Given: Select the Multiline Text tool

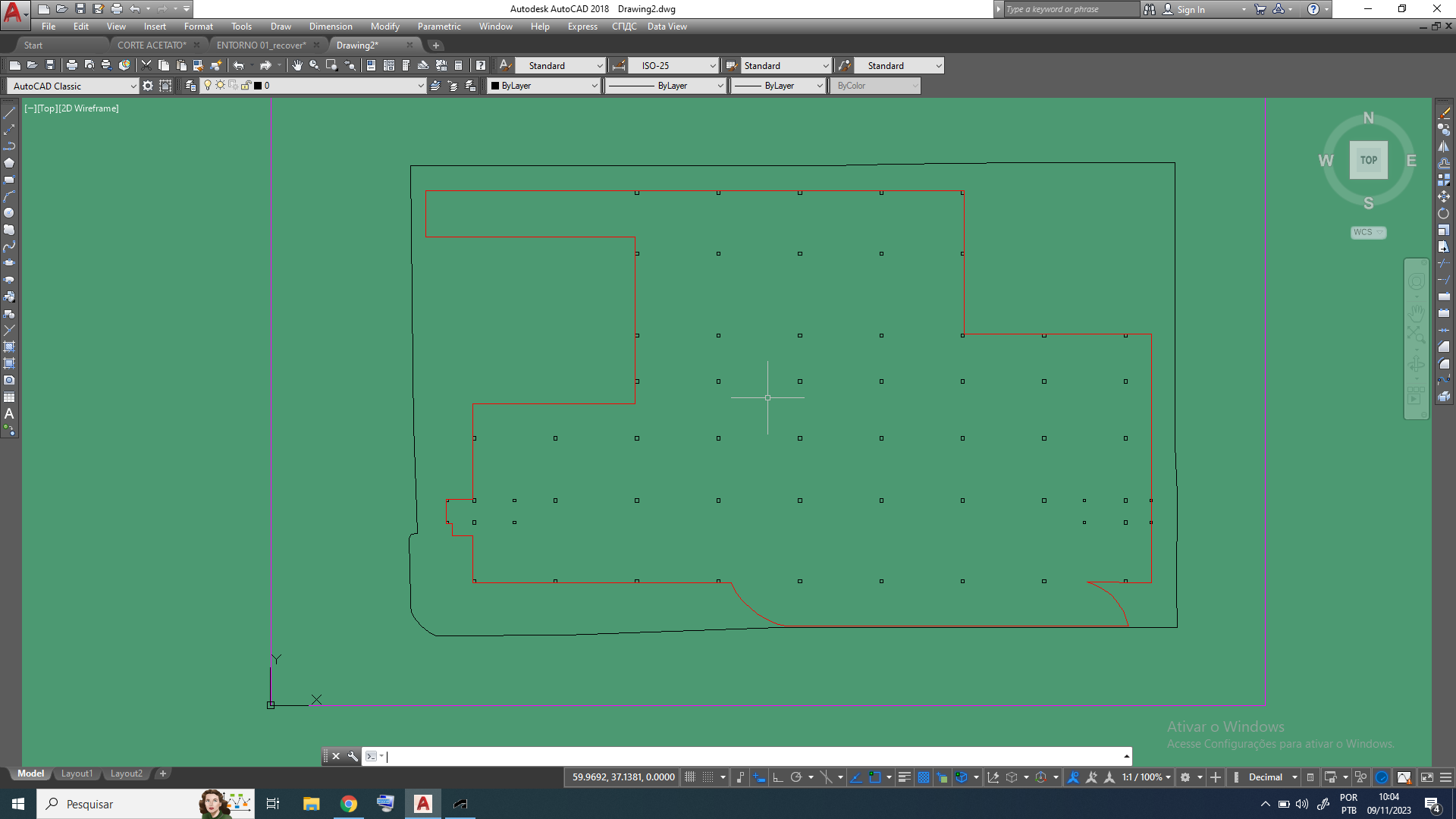Looking at the screenshot, I should tap(9, 414).
